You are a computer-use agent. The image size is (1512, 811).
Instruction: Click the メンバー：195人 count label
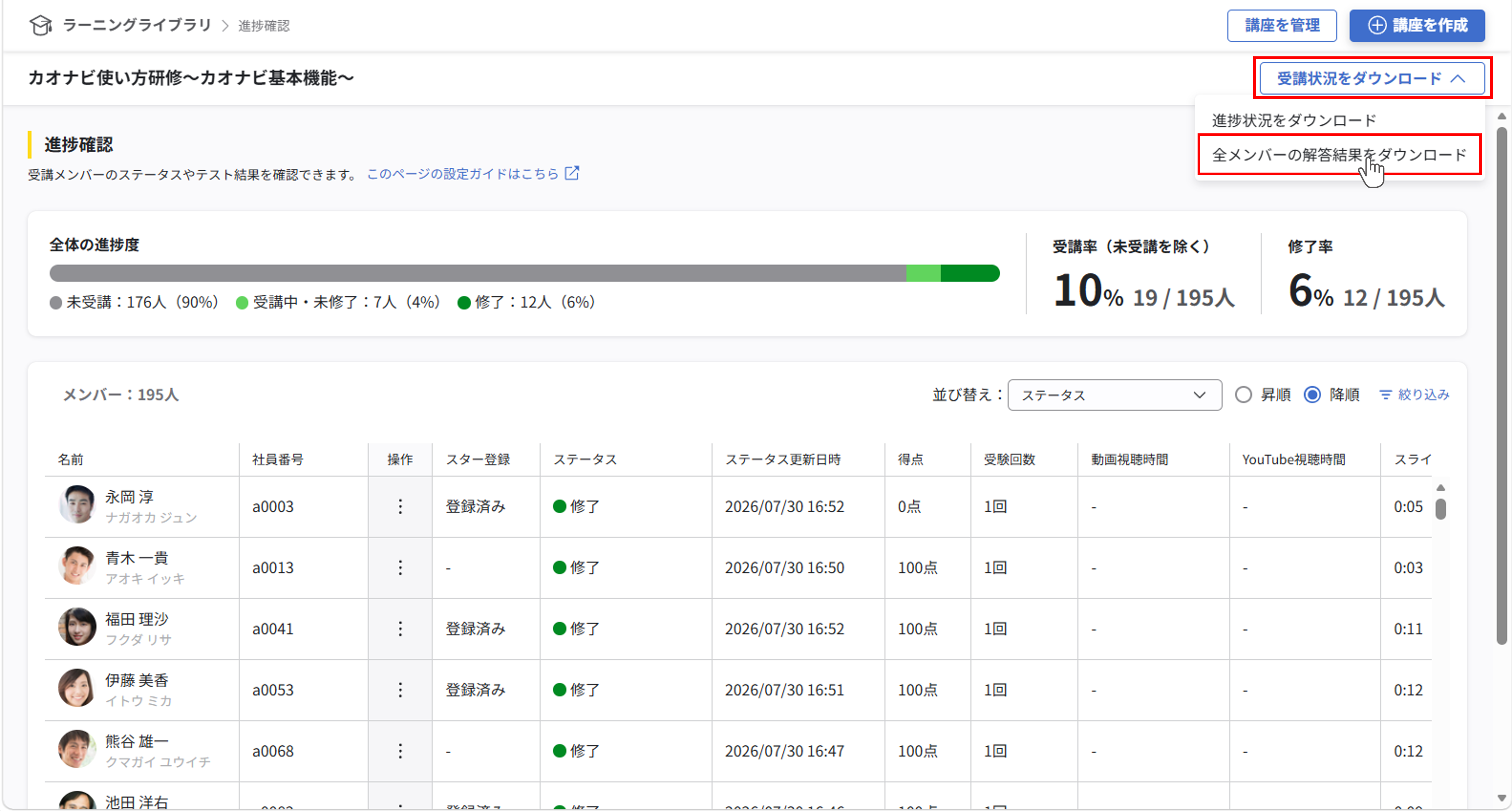[x=121, y=395]
